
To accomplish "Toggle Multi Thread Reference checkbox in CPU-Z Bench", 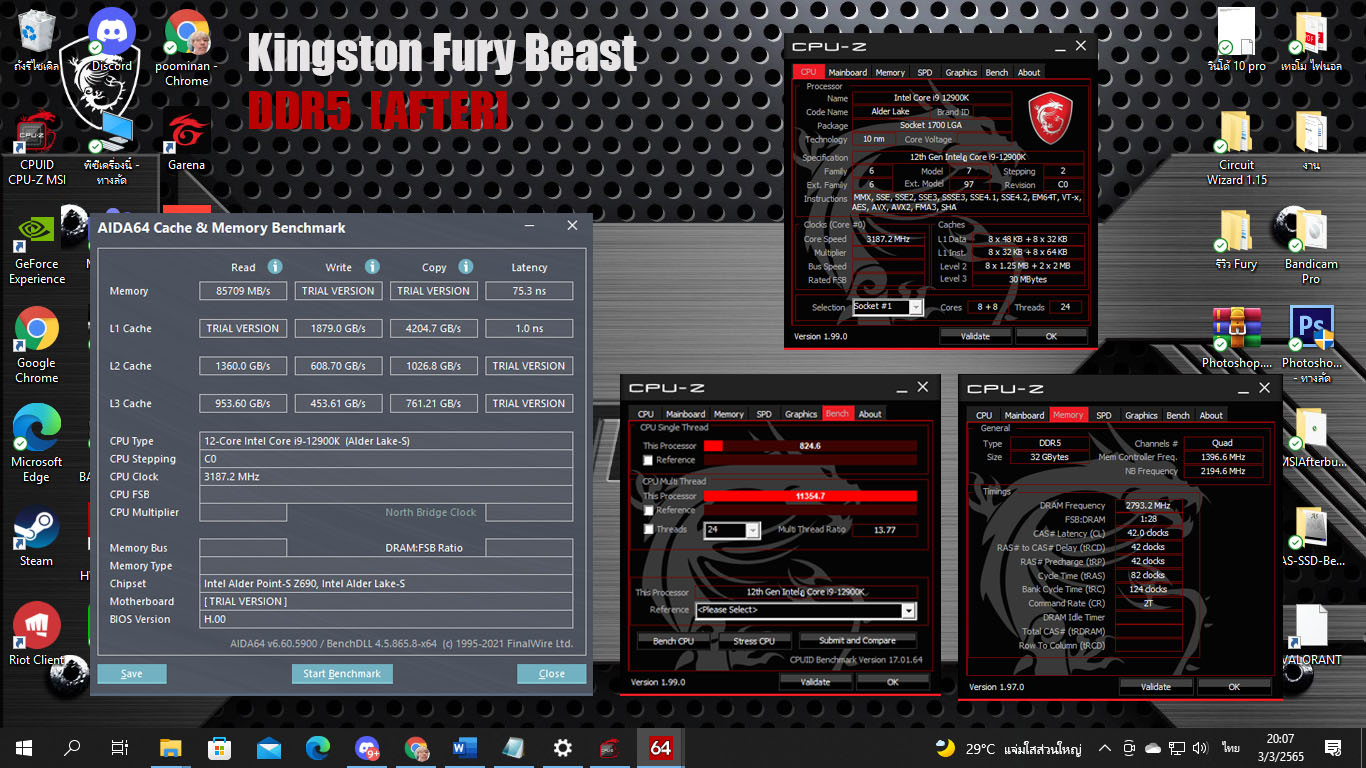I will coord(649,510).
